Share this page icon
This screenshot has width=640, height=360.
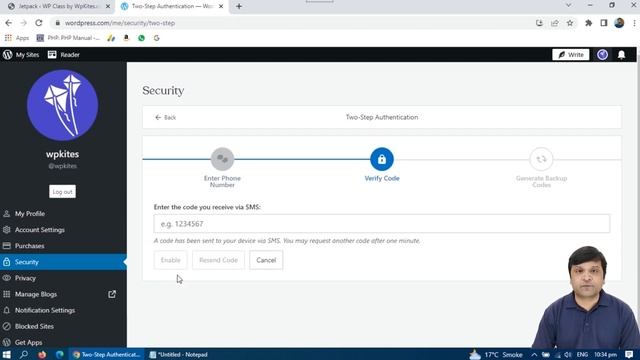pos(555,23)
